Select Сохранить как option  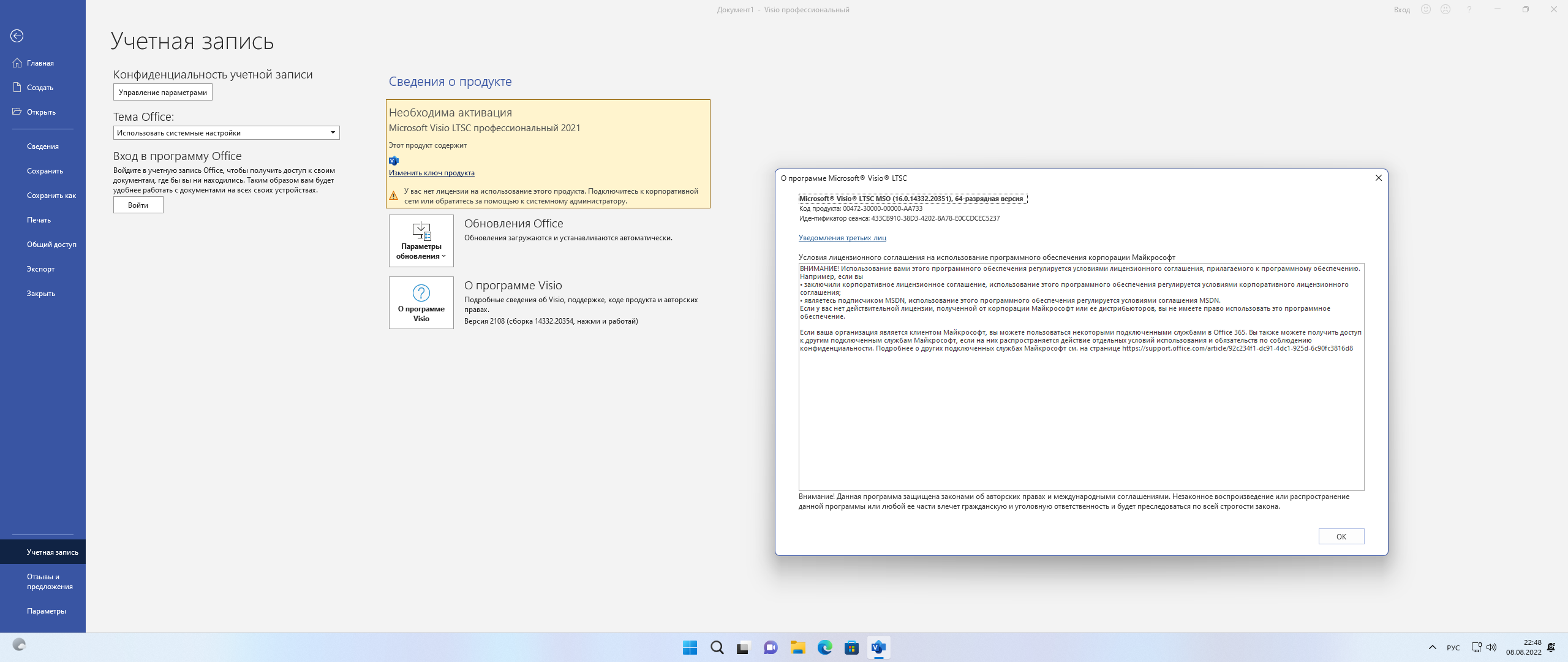tap(43, 196)
